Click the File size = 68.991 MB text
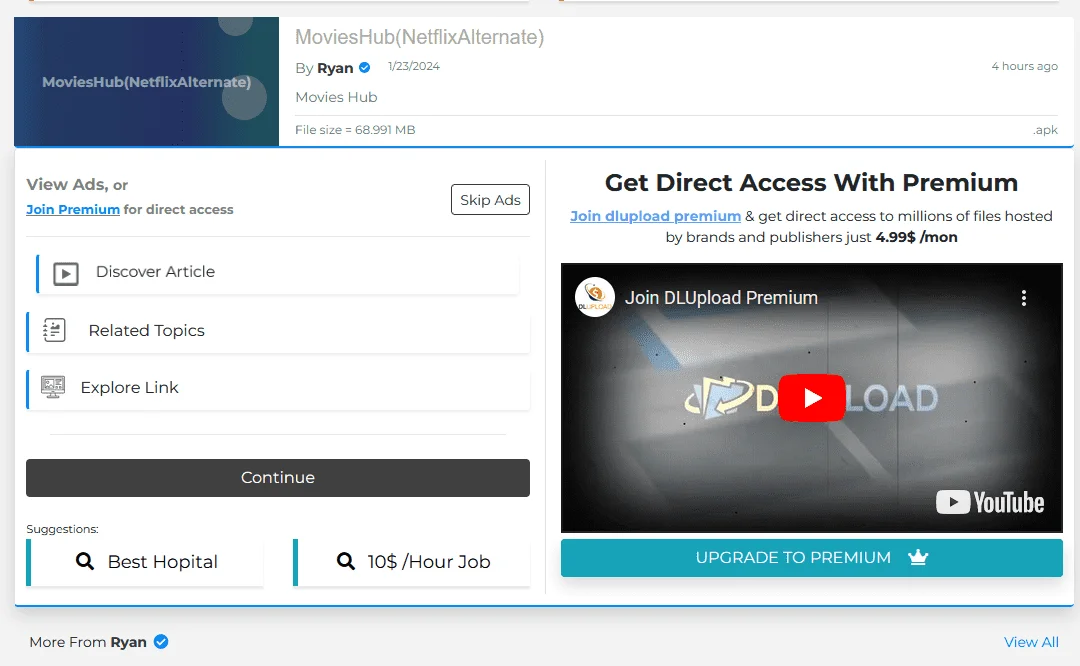This screenshot has width=1080, height=666. click(x=355, y=129)
